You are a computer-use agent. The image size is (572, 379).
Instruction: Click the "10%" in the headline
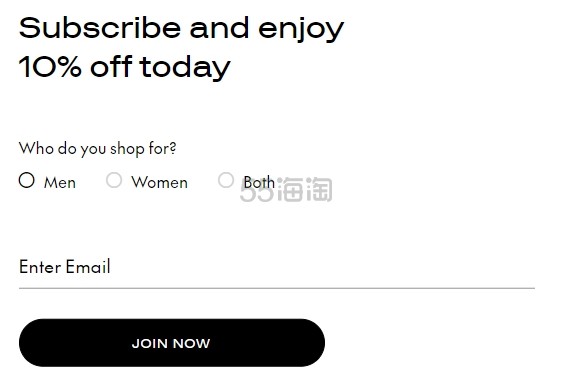(50, 67)
